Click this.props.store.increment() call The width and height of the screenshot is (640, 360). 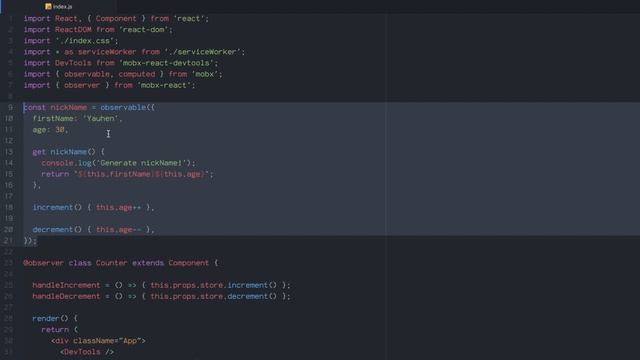coord(213,285)
